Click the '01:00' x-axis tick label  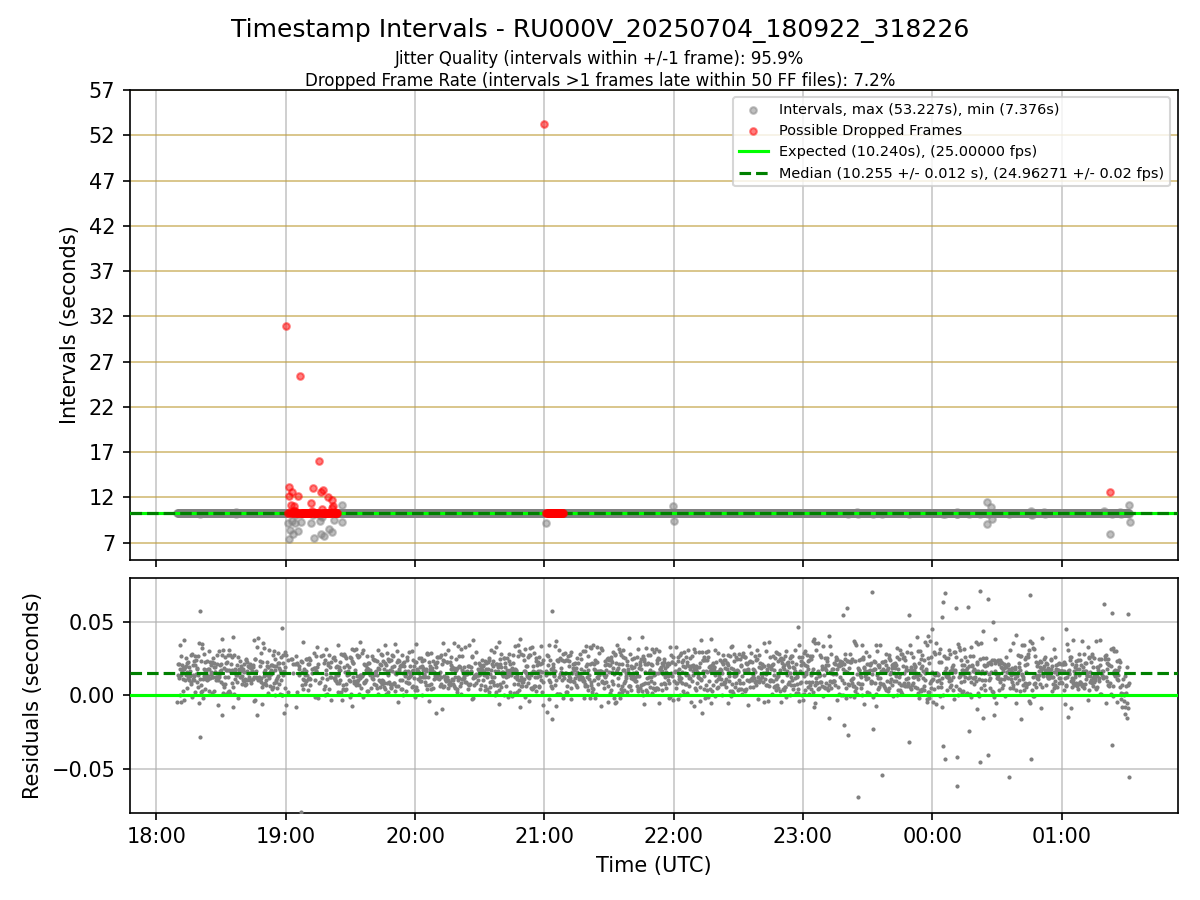[x=1062, y=834]
